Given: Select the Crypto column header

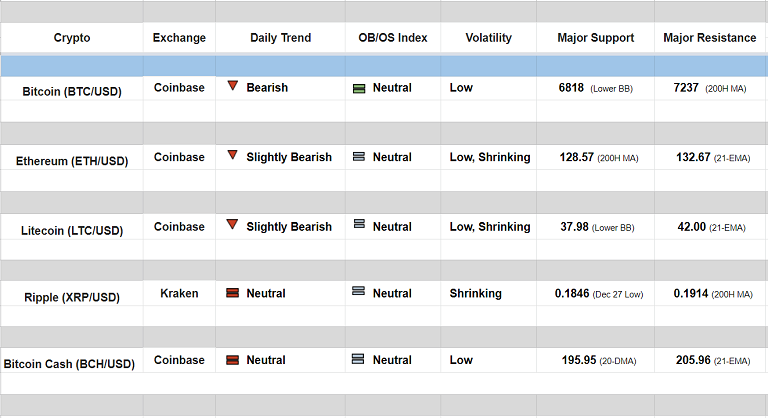Looking at the screenshot, I should (x=72, y=38).
